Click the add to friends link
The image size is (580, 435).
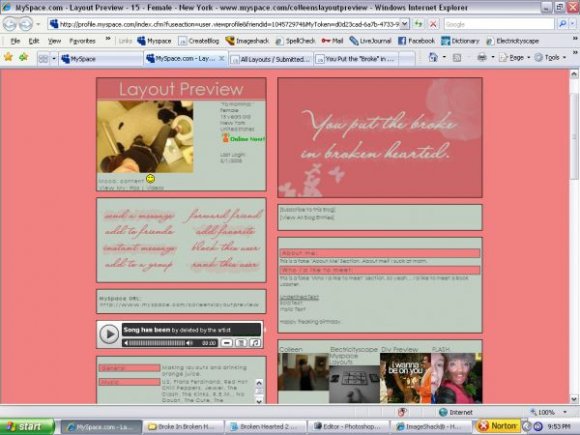click(x=139, y=231)
